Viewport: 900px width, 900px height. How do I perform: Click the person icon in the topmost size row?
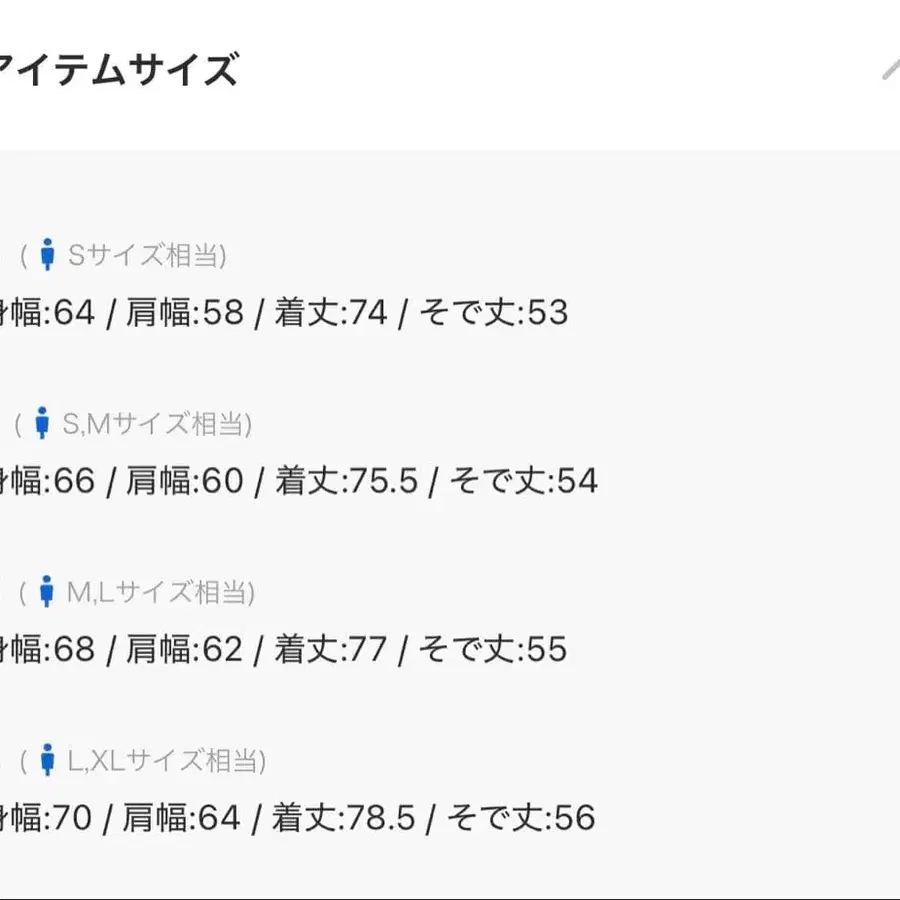pyautogui.click(x=46, y=254)
